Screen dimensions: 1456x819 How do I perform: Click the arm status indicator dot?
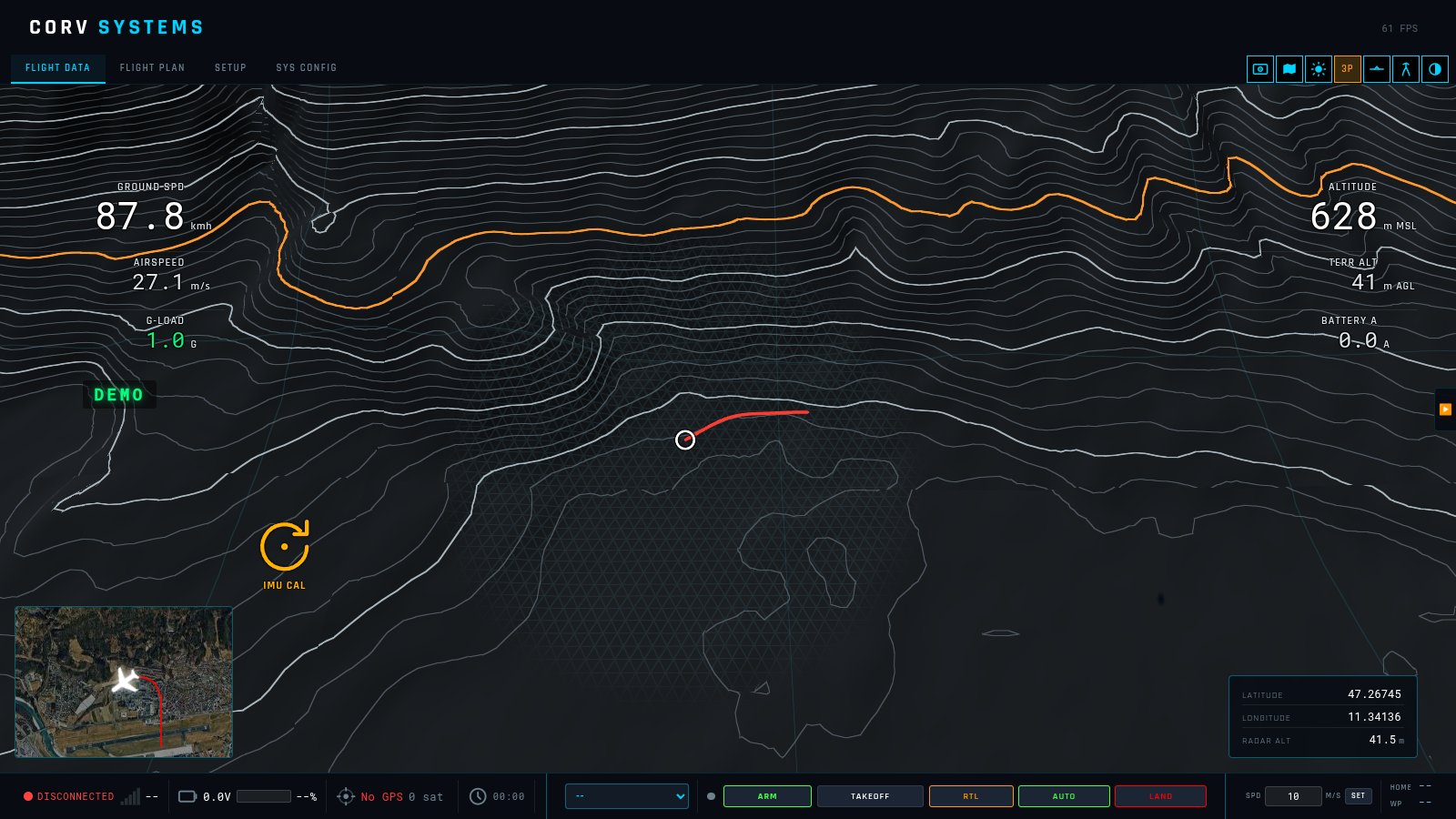[711, 796]
